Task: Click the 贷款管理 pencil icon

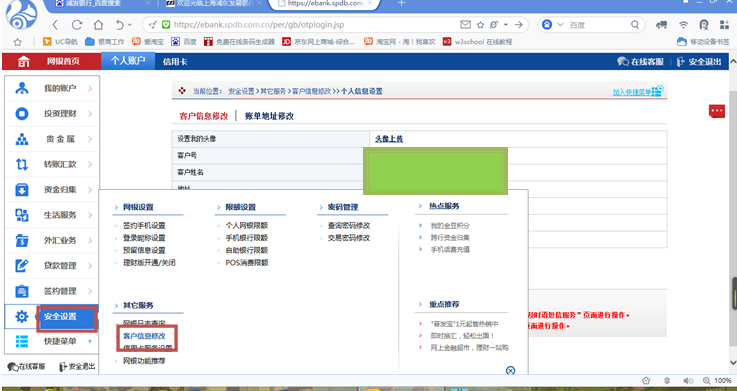Action: [22, 266]
